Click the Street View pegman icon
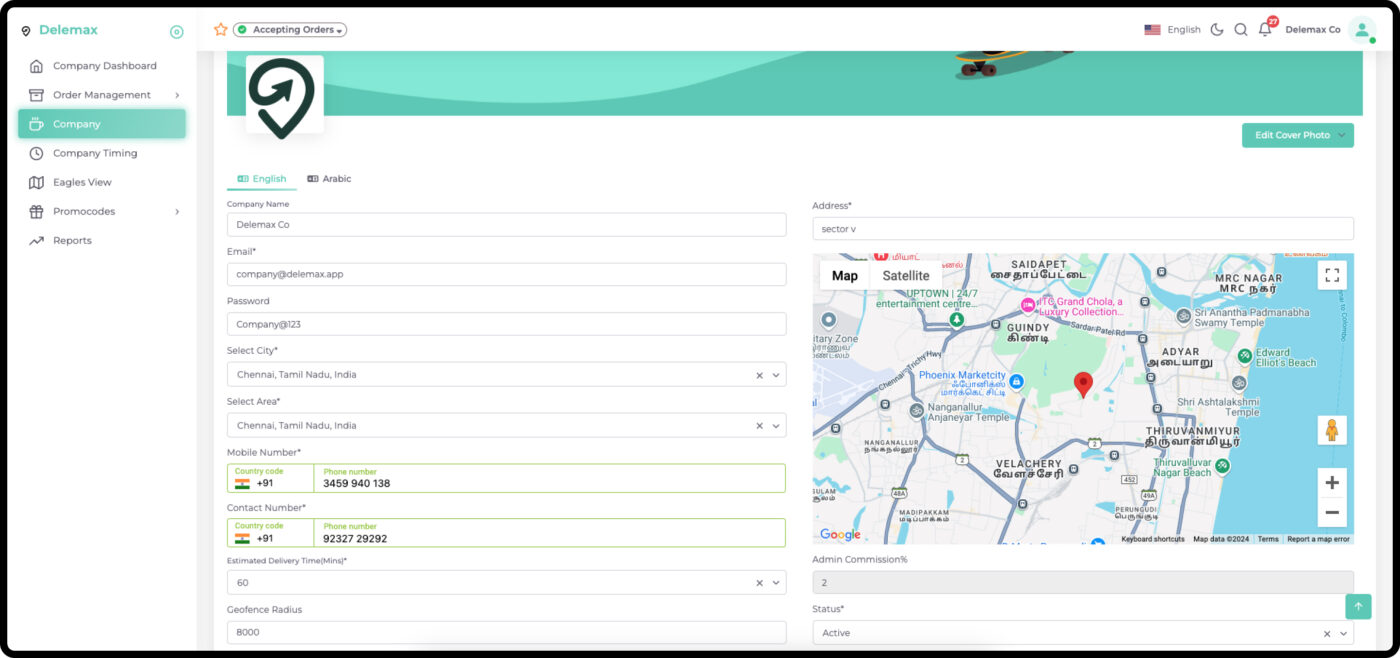Screen dimensions: 1400x658 click(x=1332, y=430)
